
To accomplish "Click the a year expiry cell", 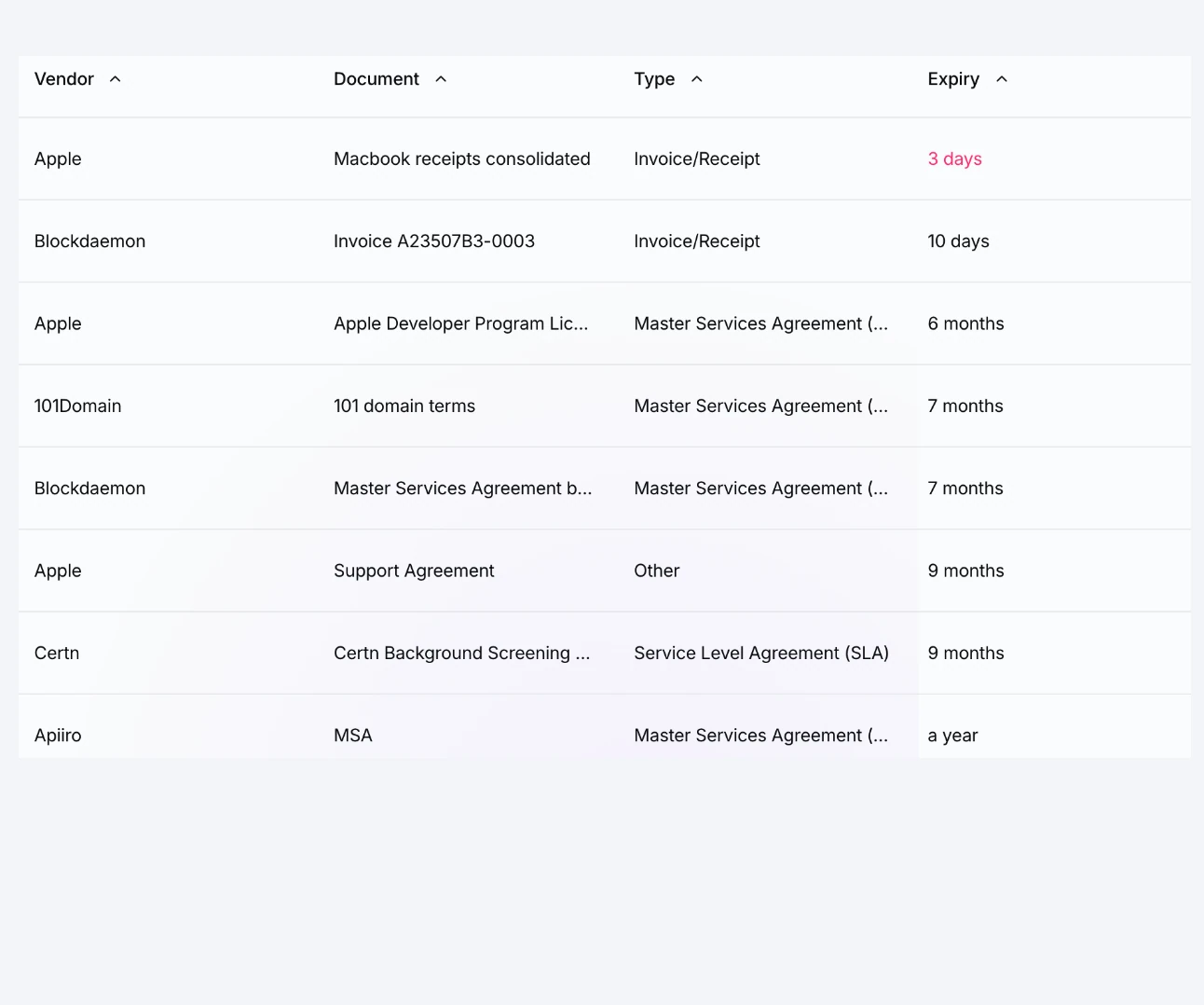I will coord(952,736).
